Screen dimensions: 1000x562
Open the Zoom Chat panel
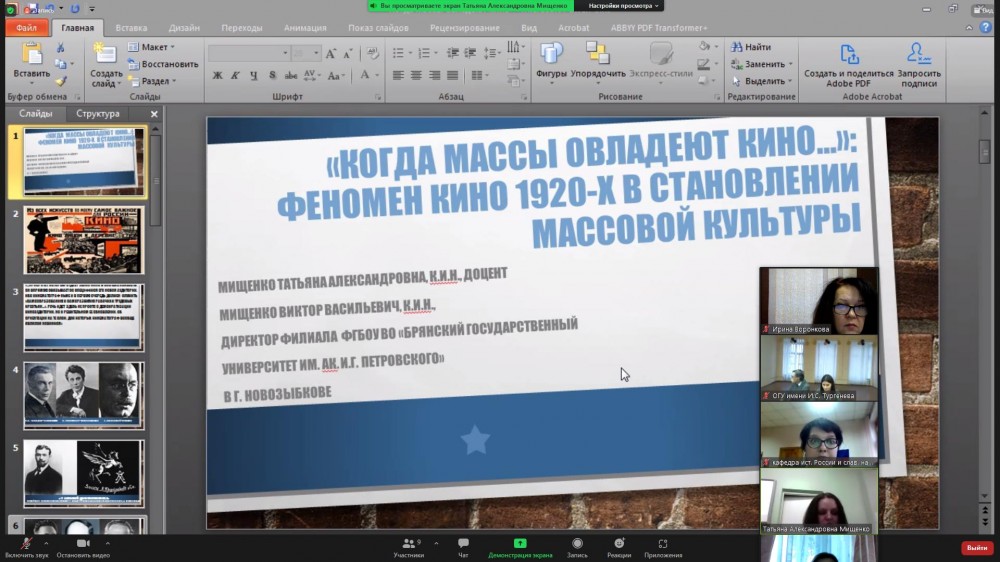pyautogui.click(x=463, y=543)
